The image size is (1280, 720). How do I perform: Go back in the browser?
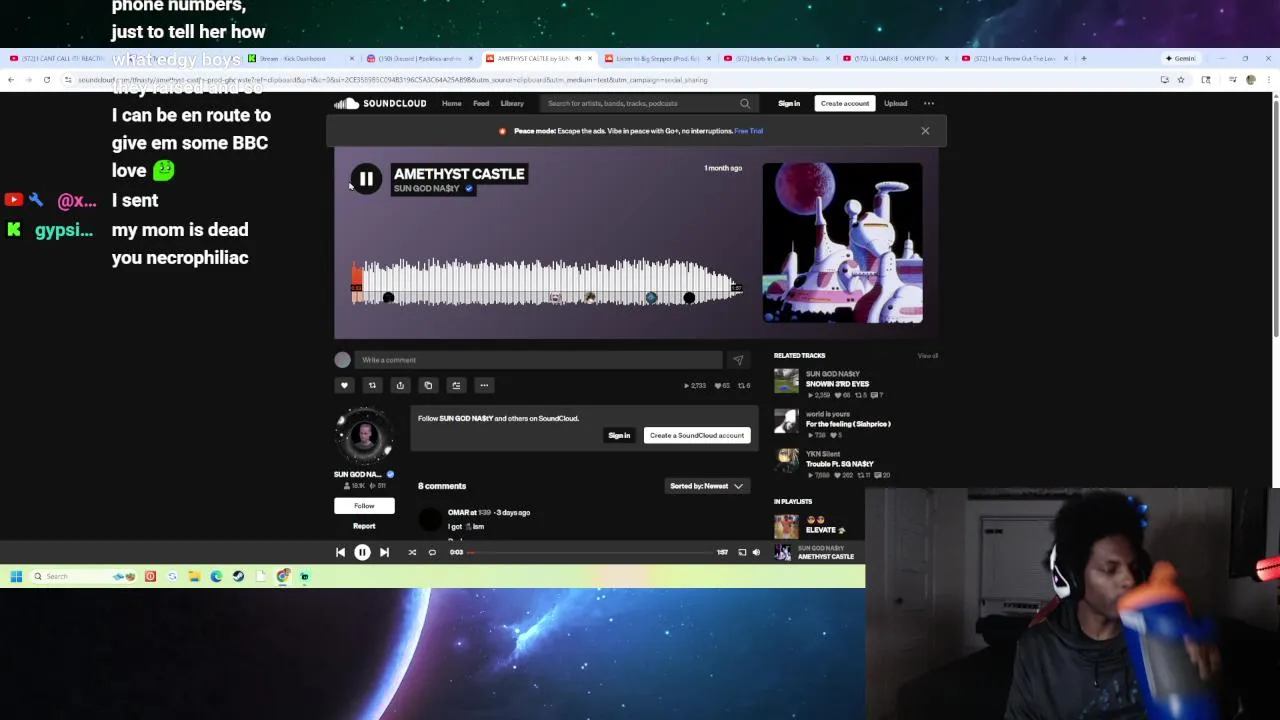coord(11,80)
